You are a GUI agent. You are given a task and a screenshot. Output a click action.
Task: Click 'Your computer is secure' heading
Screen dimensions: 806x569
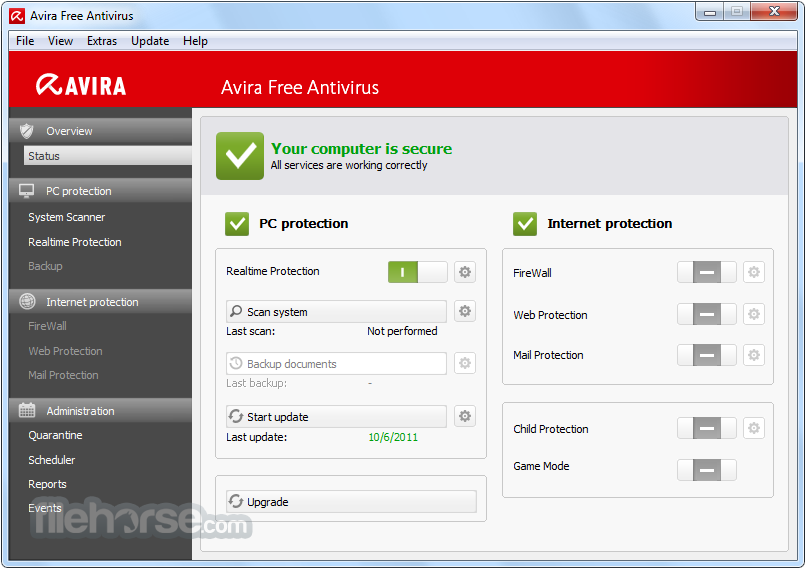(x=361, y=149)
